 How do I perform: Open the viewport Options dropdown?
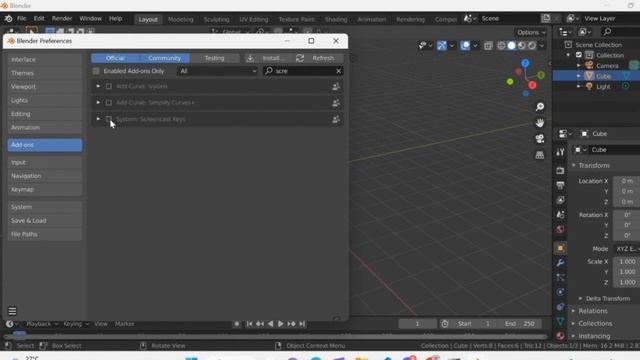[x=531, y=32]
